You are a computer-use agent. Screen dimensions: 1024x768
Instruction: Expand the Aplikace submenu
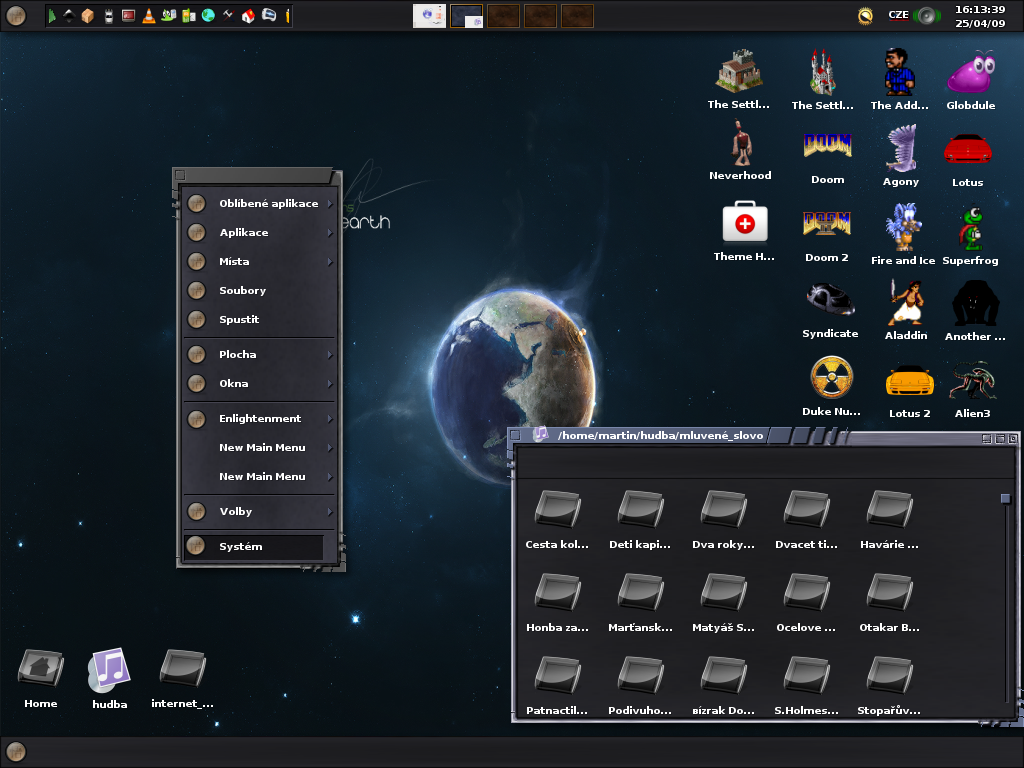[244, 233]
